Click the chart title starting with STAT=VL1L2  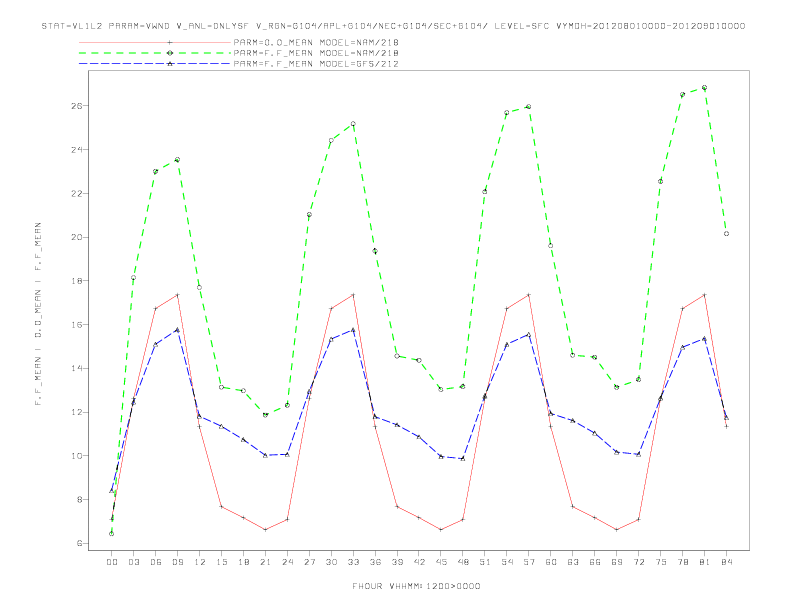pos(393,26)
